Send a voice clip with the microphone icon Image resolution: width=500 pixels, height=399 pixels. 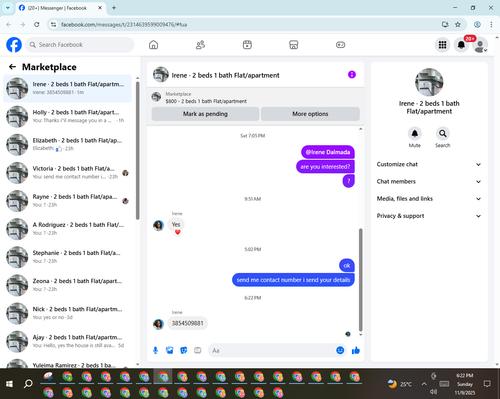click(155, 350)
